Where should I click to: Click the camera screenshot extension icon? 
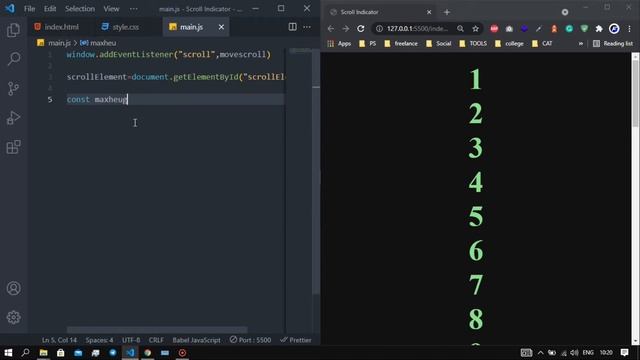509,29
